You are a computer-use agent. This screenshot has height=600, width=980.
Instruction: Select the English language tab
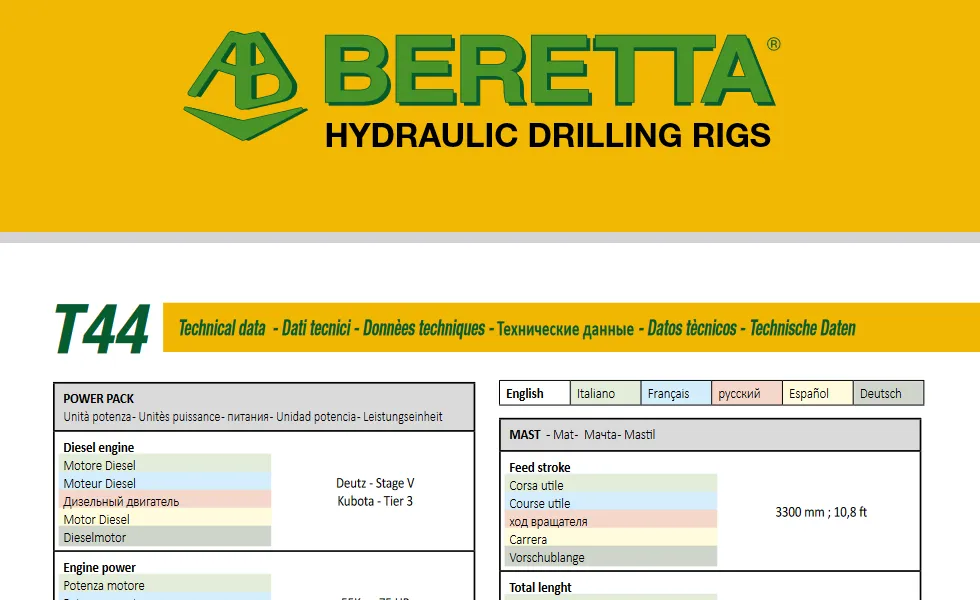tap(534, 393)
